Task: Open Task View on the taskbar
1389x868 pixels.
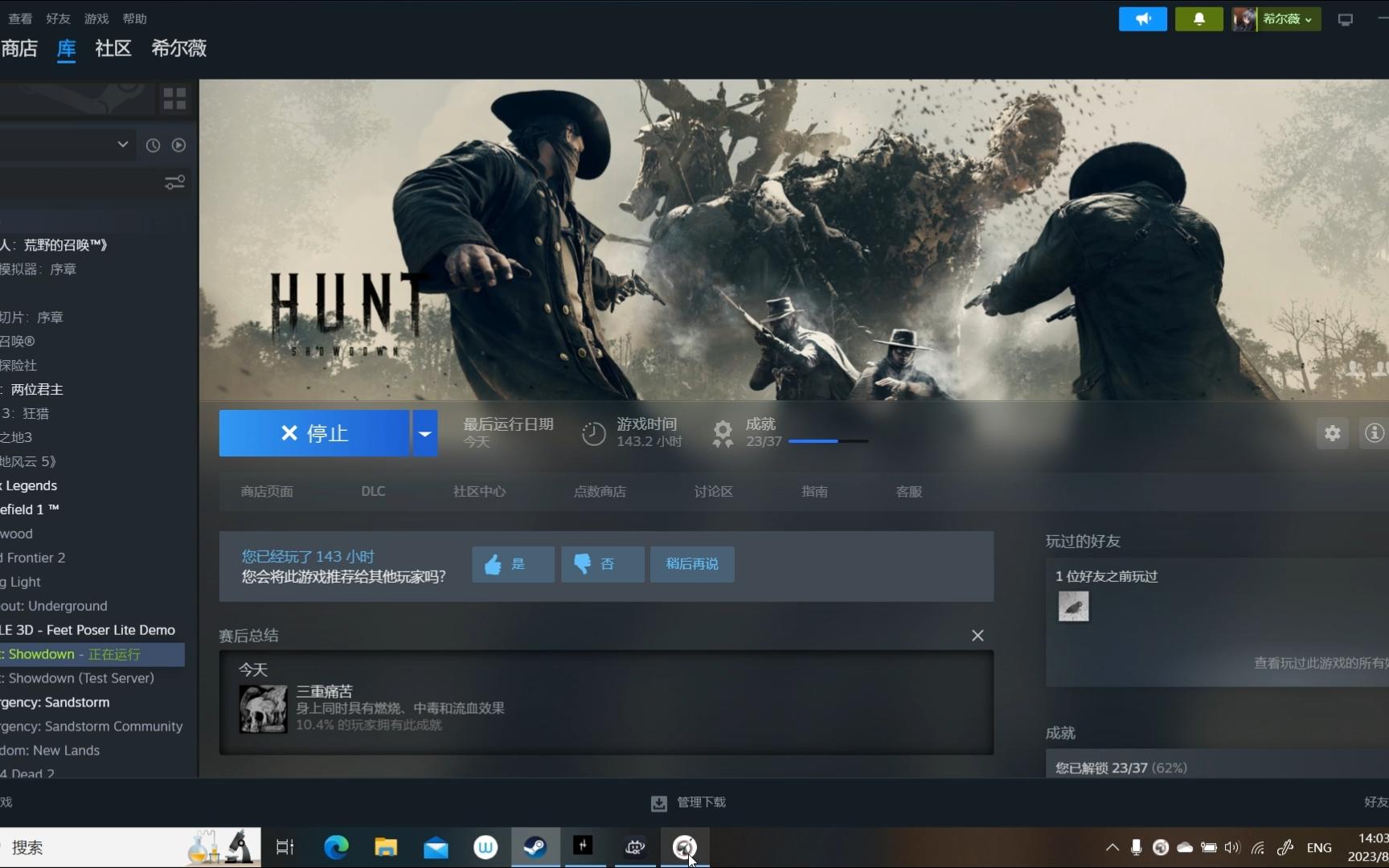Action: click(285, 847)
